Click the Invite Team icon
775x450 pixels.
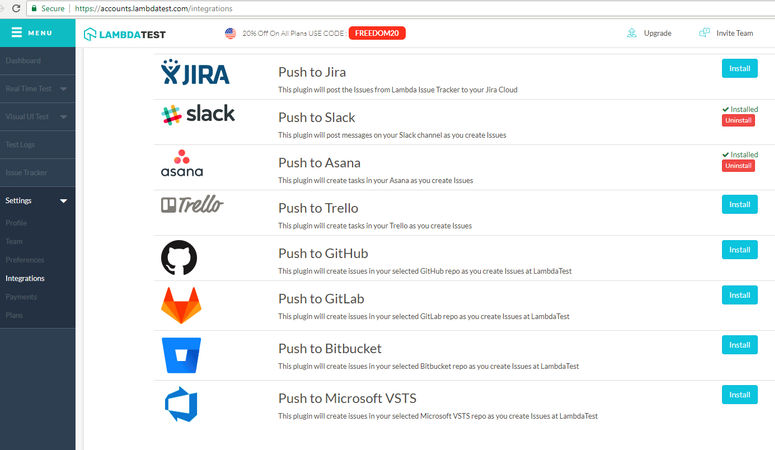(704, 33)
